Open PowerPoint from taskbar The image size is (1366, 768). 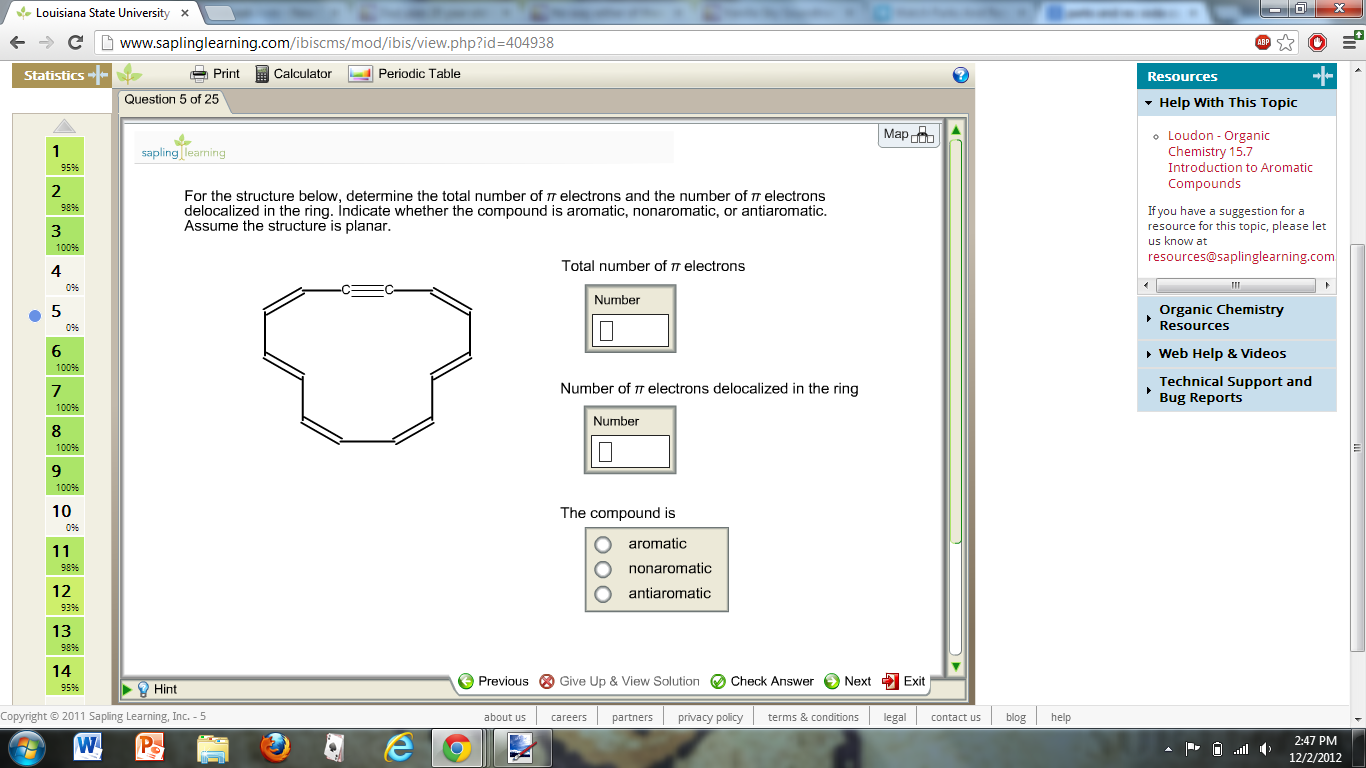tap(150, 748)
